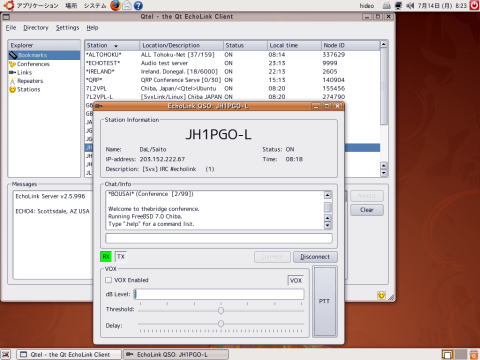Adjust the Threshold slider handle

pos(221,310)
